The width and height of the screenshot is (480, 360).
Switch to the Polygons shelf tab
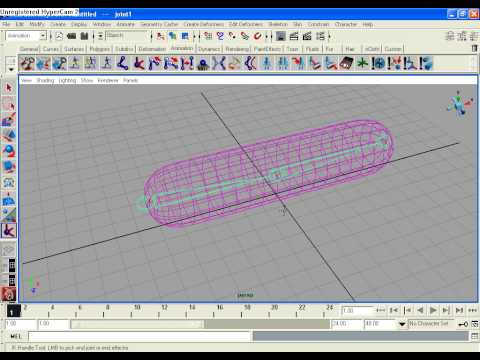click(x=99, y=49)
